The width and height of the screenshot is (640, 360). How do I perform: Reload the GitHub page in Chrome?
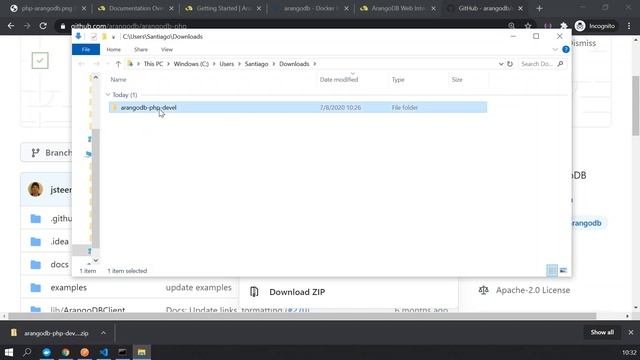click(43, 26)
